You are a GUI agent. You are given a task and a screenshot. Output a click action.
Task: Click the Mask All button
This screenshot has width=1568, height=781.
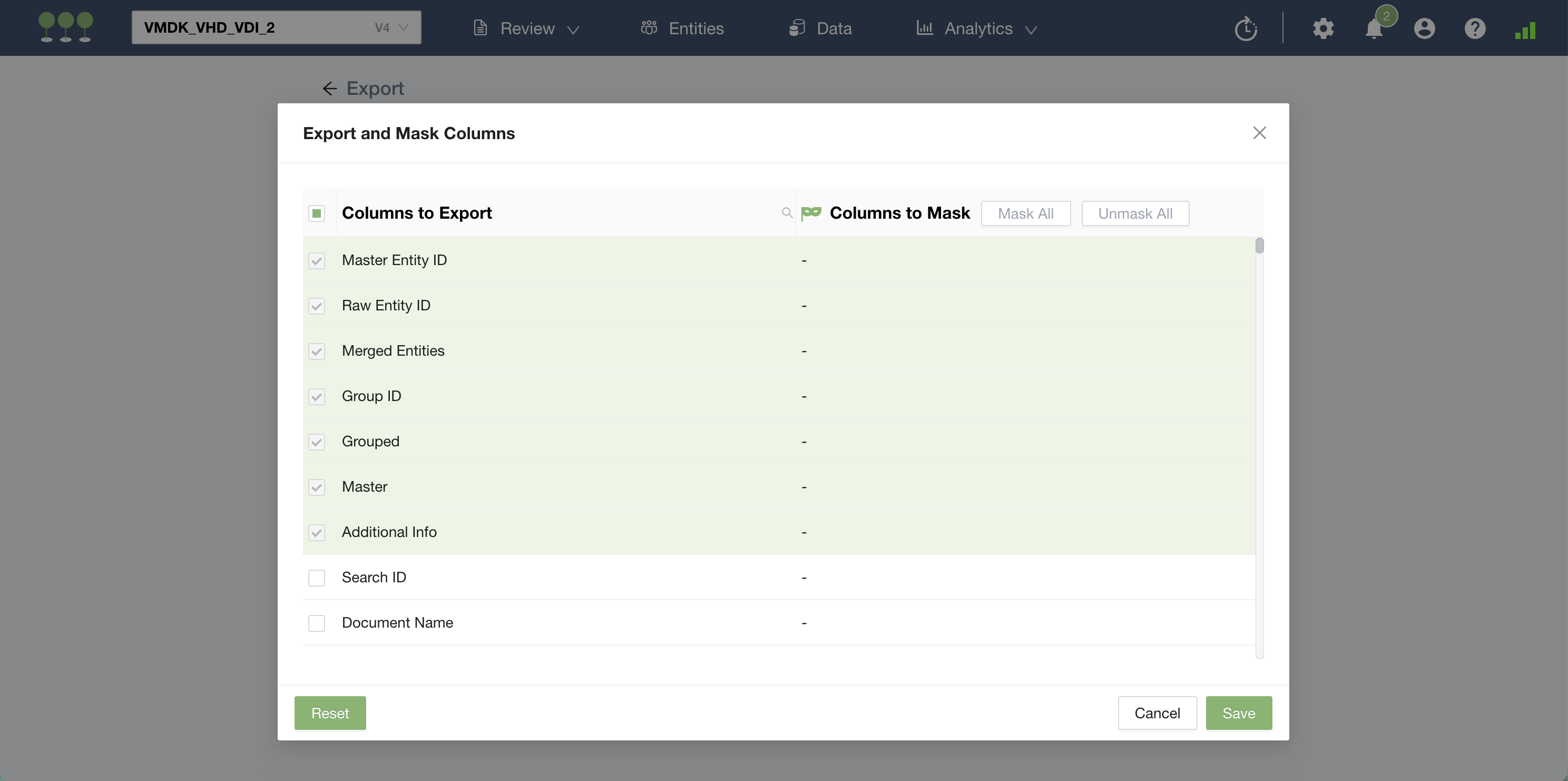[x=1025, y=213]
